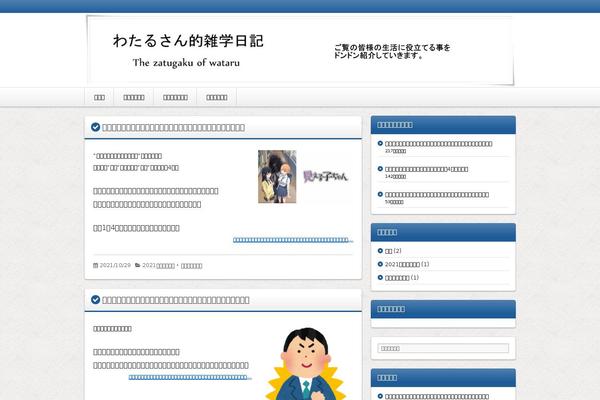The width and height of the screenshot is (600, 400).
Task: Open the second category link in the post footer
Action: pyautogui.click(x=191, y=266)
